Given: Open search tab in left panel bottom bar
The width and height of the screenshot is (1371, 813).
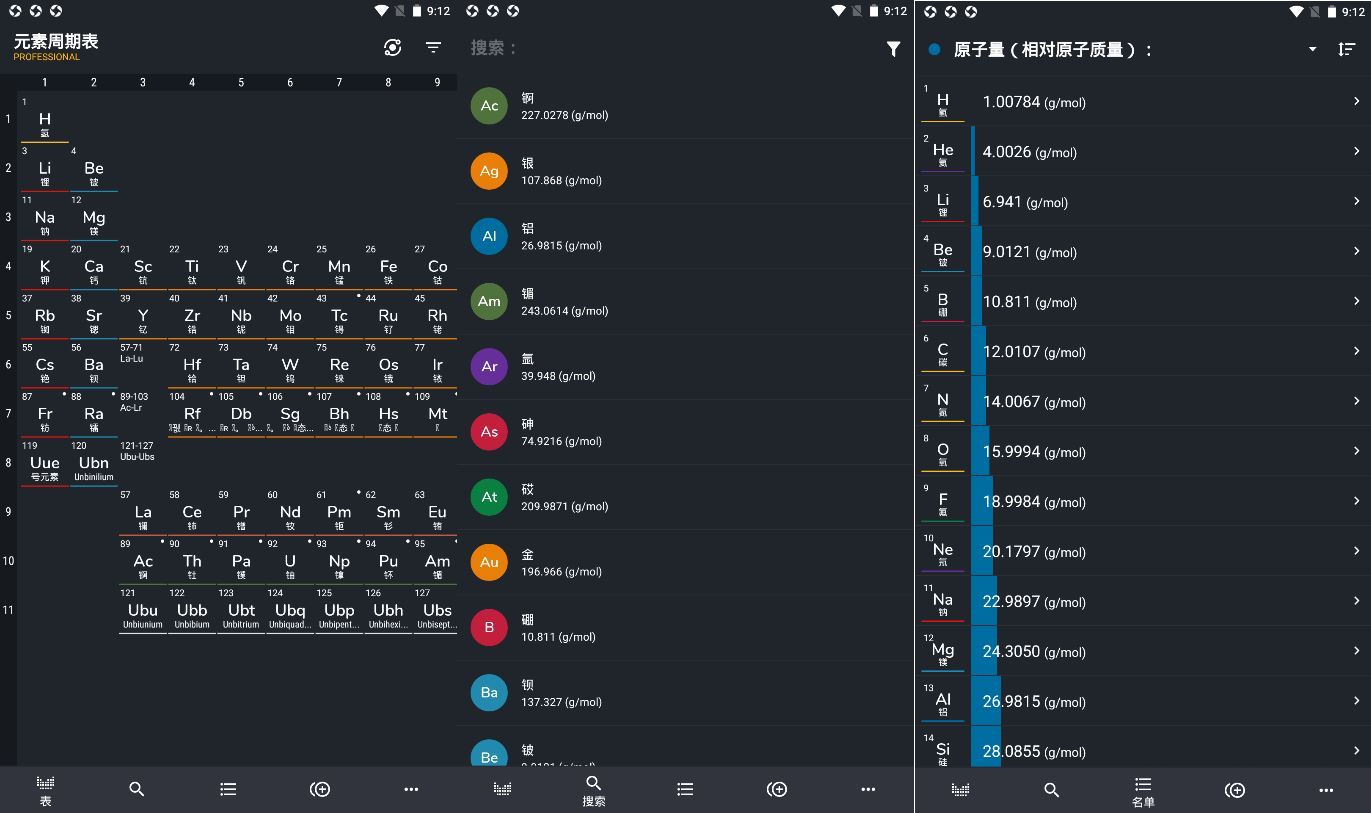Looking at the screenshot, I should (x=137, y=789).
